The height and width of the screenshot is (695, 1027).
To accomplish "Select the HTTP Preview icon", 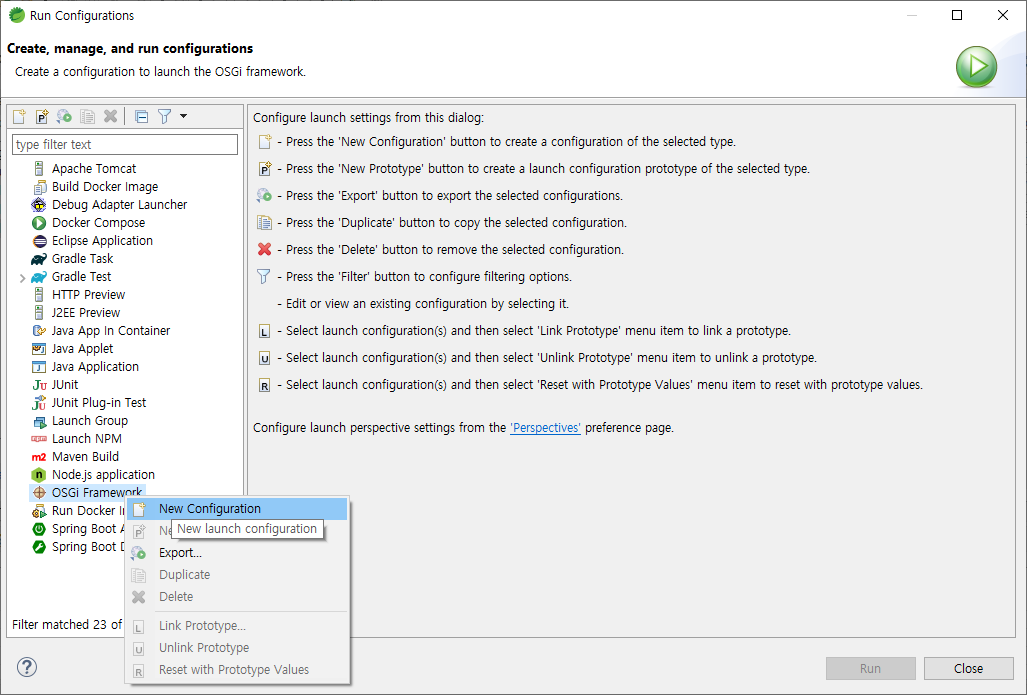I will pos(39,295).
